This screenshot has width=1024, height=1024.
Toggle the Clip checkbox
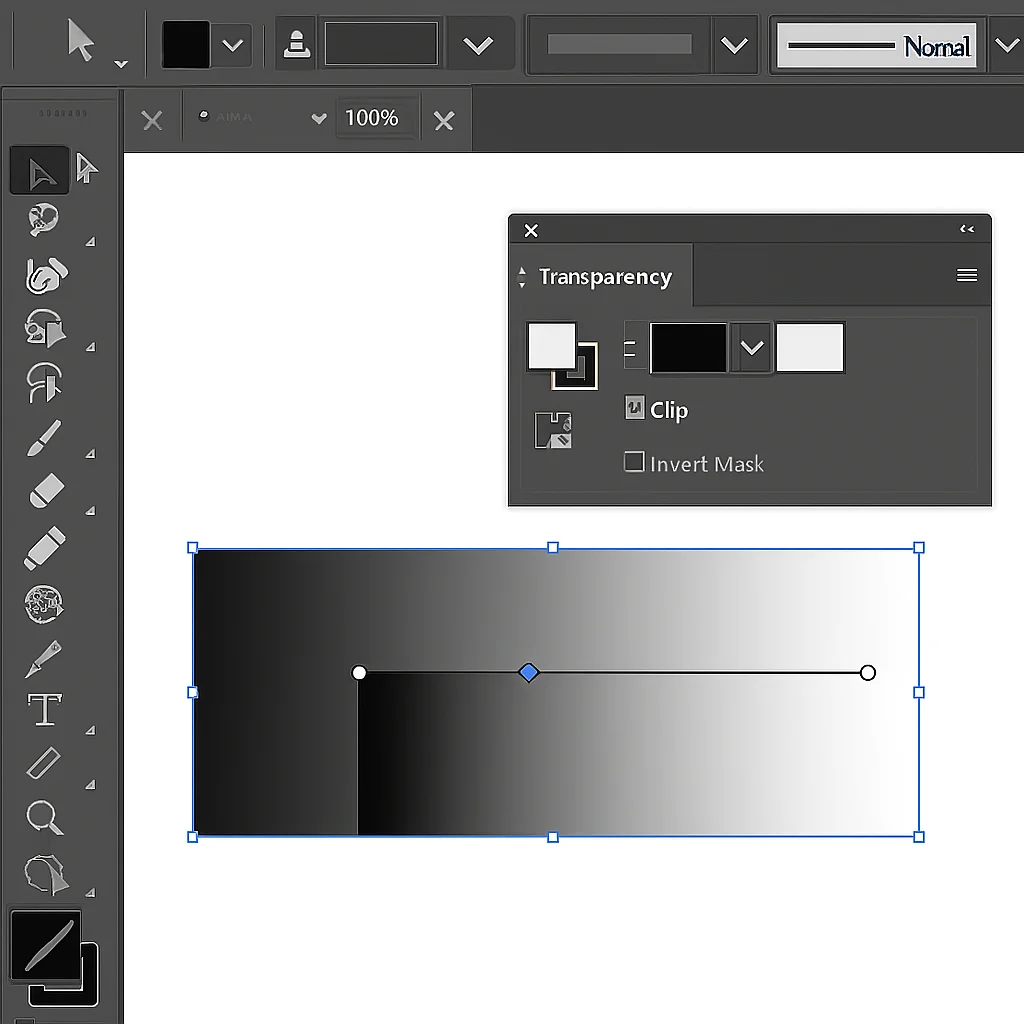point(634,408)
